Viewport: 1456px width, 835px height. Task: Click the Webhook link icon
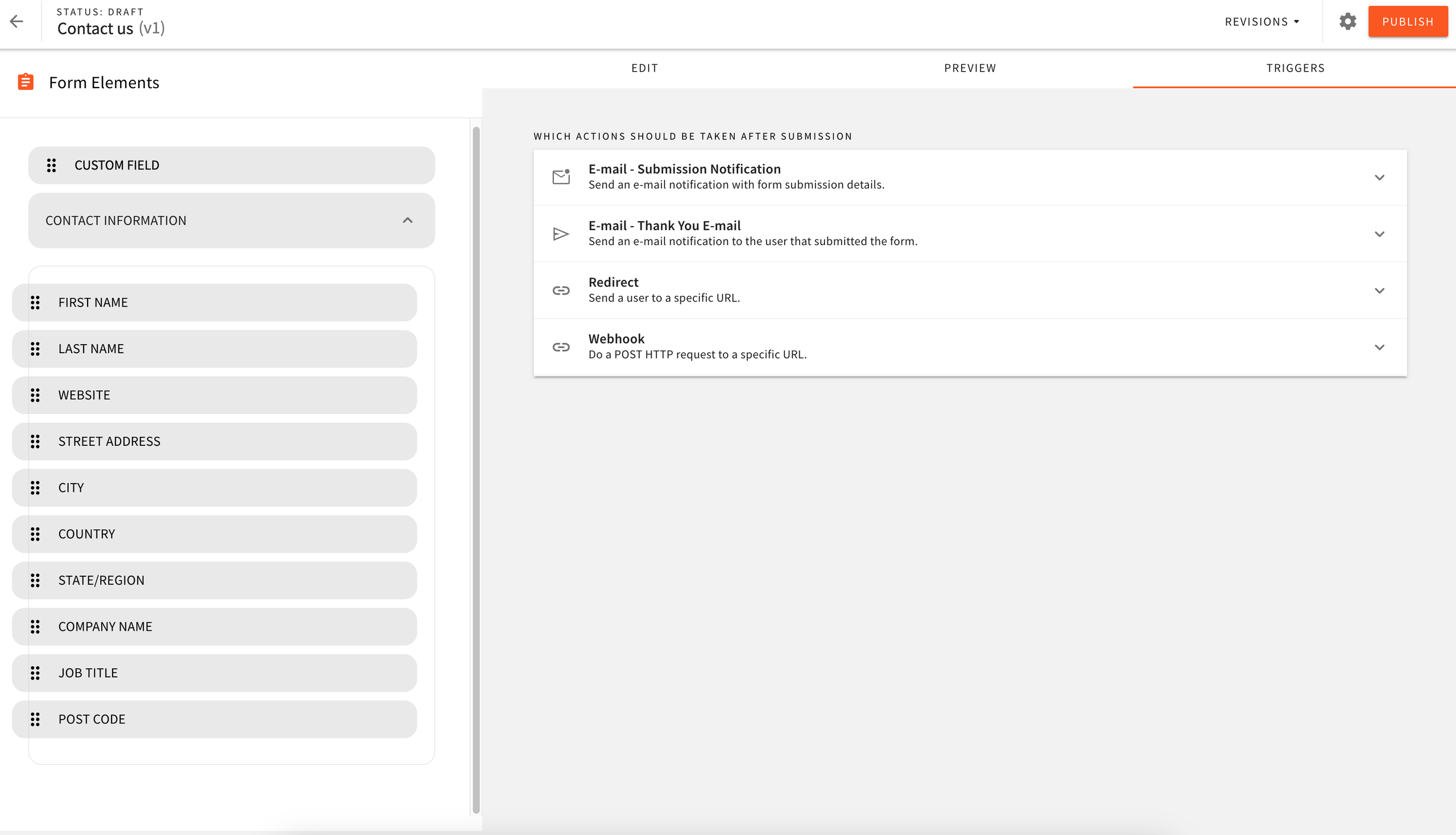pos(561,347)
